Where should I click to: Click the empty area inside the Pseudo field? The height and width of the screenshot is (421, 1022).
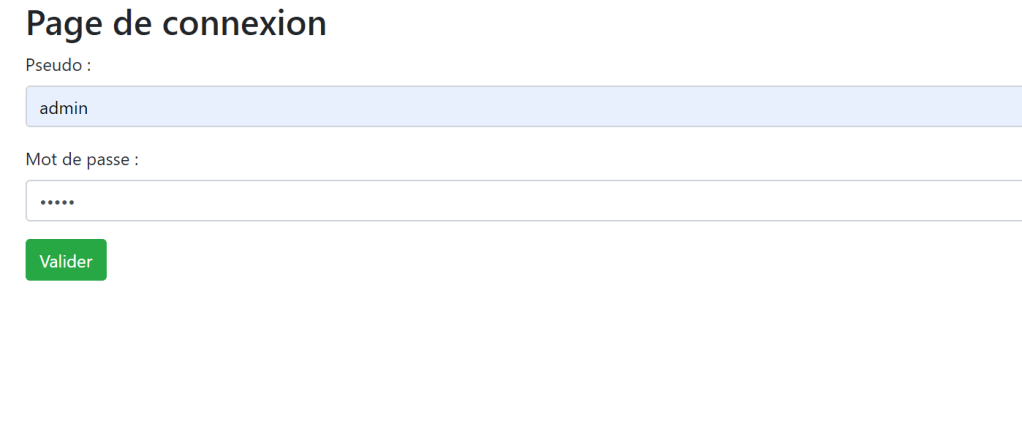pyautogui.click(x=600, y=107)
